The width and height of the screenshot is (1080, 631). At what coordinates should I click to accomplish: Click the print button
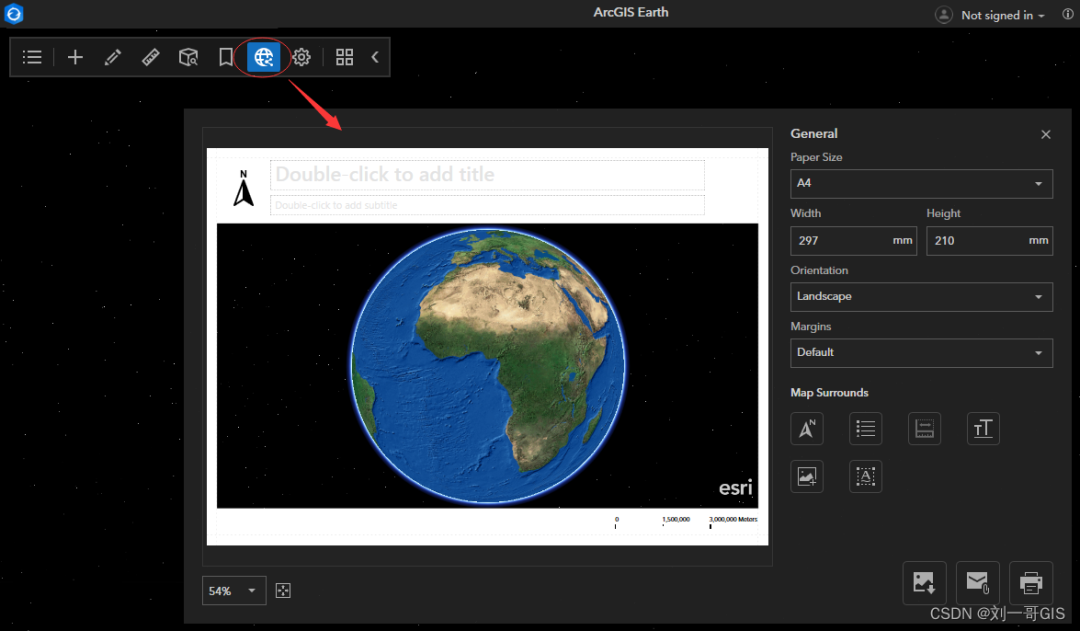(1031, 582)
